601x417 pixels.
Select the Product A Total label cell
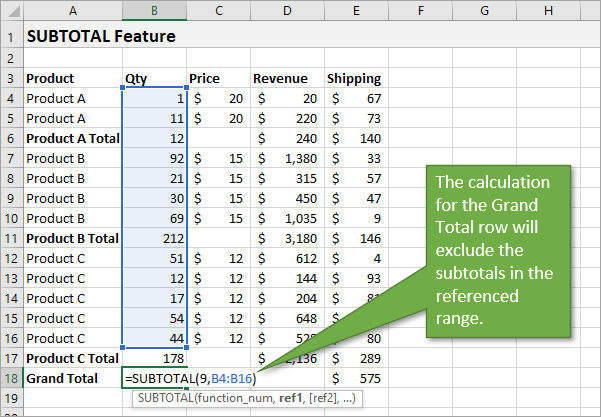(71, 139)
